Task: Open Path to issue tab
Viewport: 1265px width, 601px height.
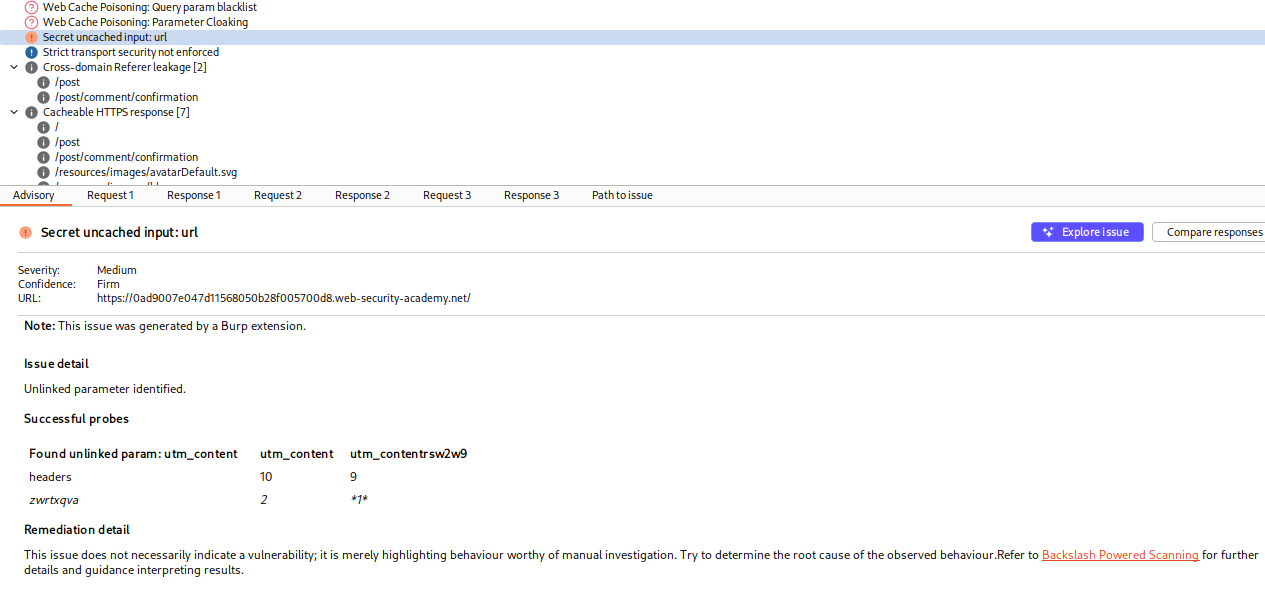Action: click(x=622, y=195)
